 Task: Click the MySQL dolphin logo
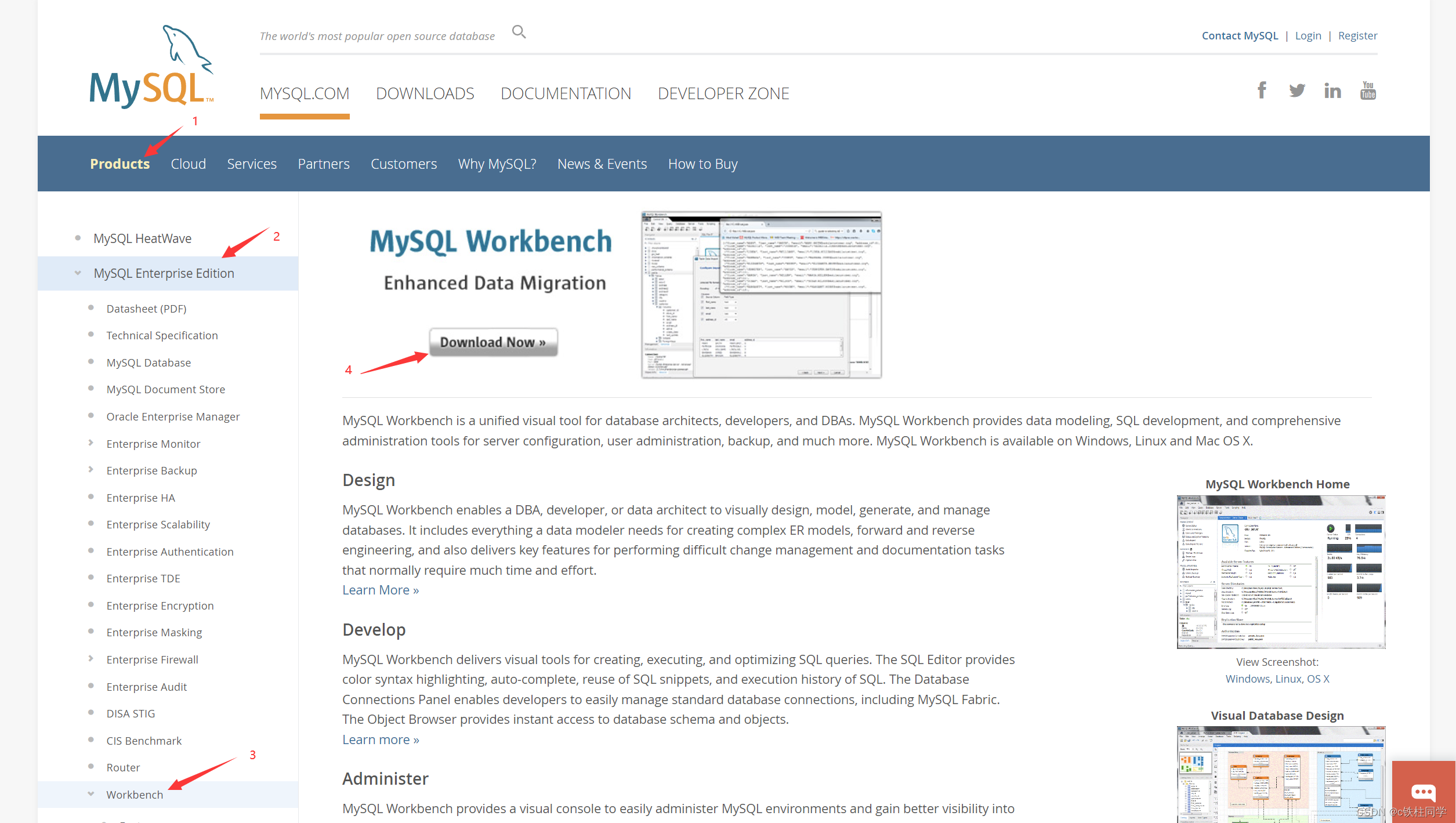click(x=151, y=66)
